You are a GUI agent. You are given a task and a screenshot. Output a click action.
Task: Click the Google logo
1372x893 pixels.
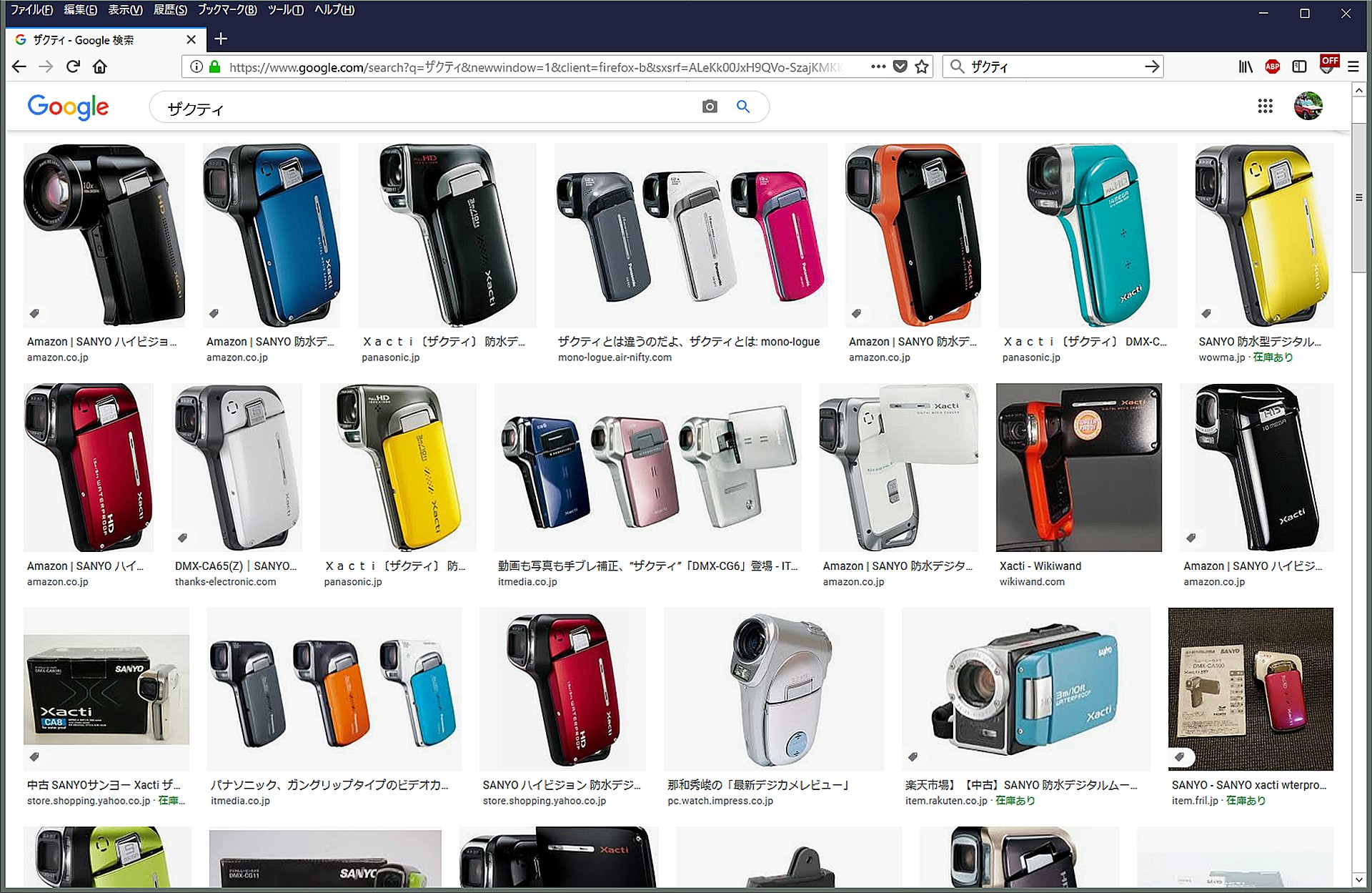68,107
